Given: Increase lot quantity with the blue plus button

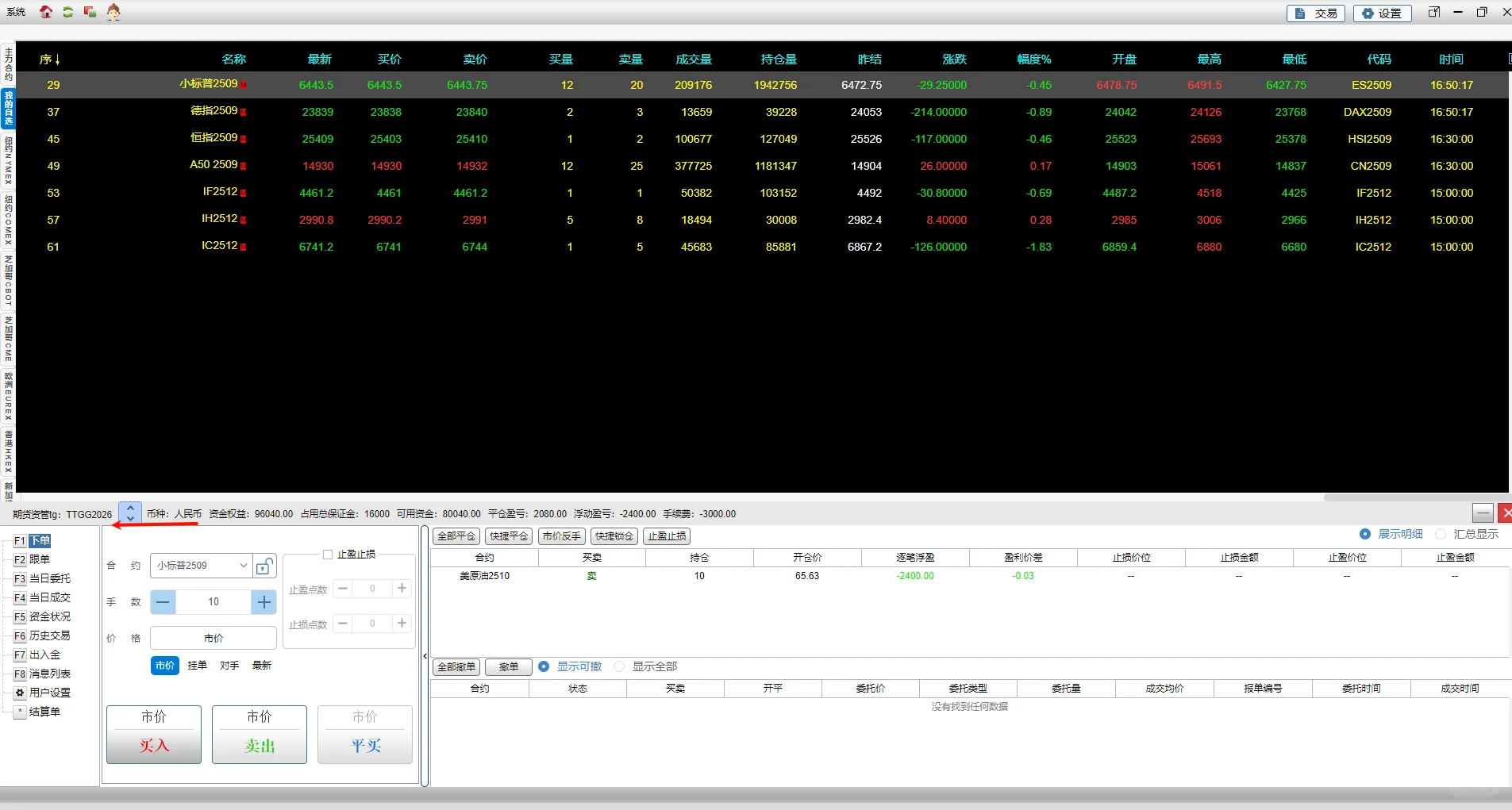Looking at the screenshot, I should click(x=264, y=602).
